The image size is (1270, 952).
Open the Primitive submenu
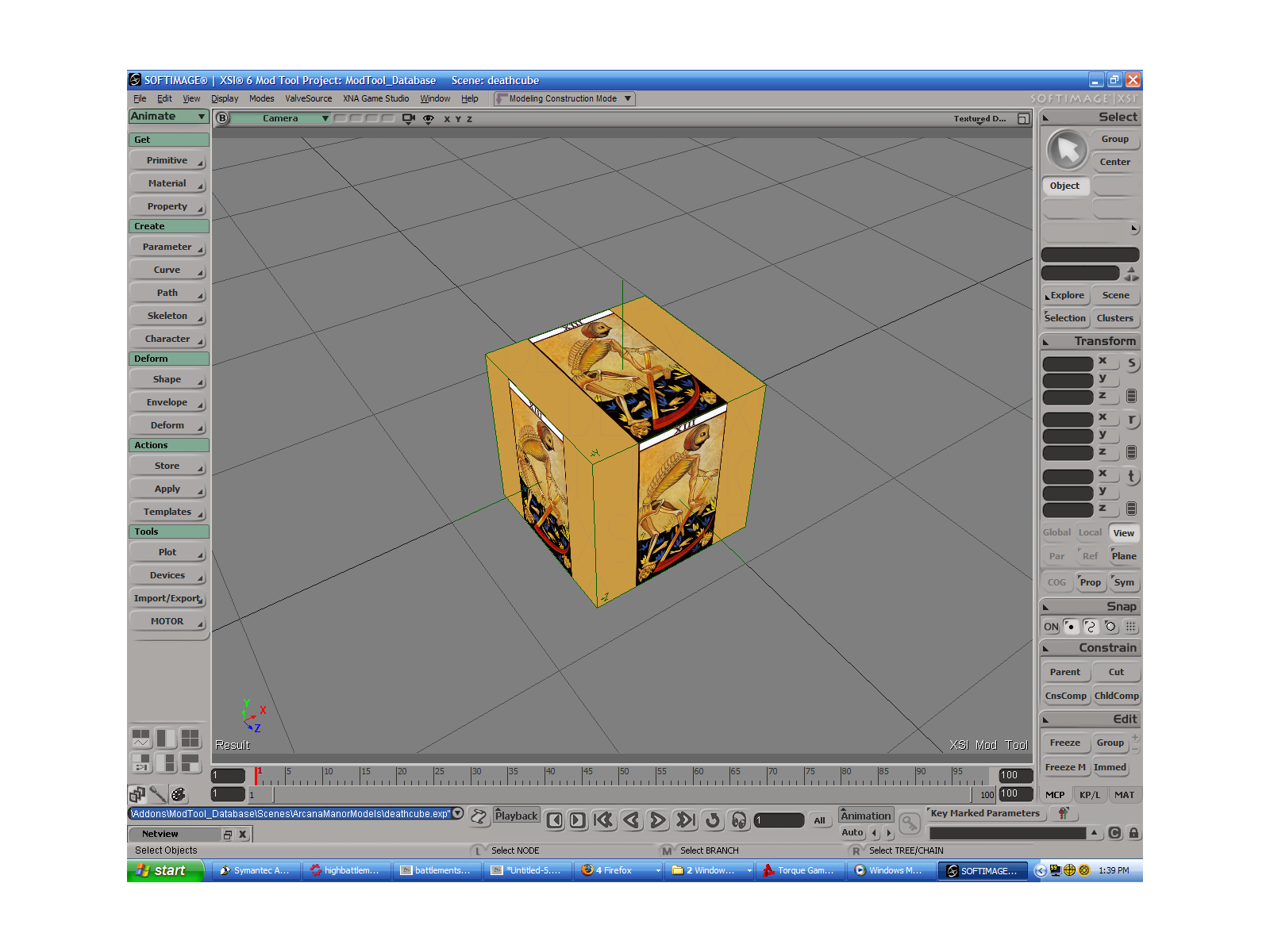click(168, 160)
